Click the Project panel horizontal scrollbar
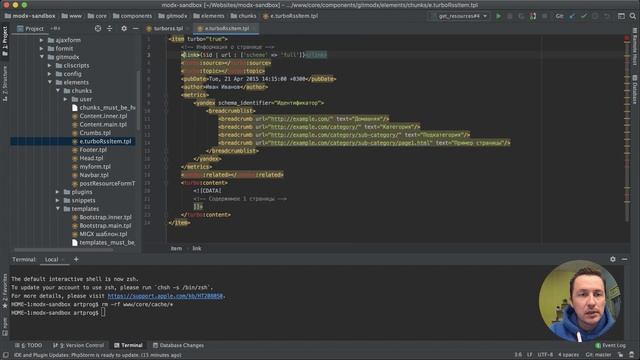The image size is (640, 360). click(64, 250)
